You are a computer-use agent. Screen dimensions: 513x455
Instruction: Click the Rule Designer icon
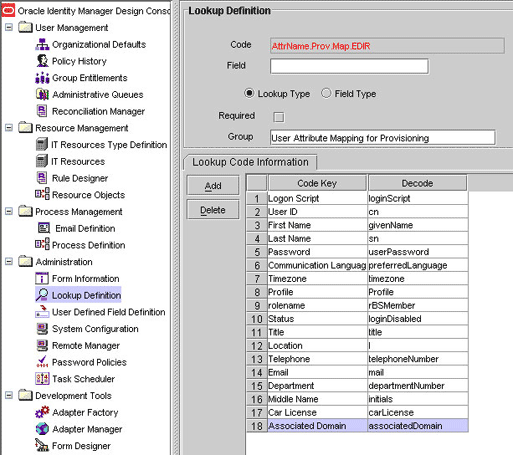coord(42,178)
